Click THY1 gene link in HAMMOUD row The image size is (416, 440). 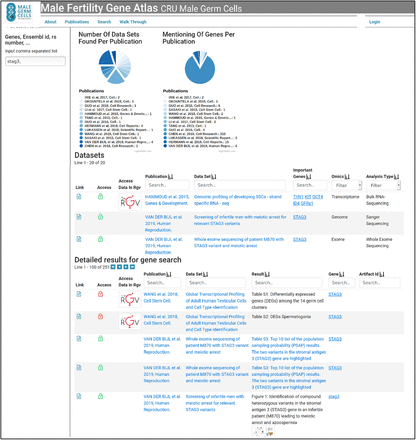298,197
